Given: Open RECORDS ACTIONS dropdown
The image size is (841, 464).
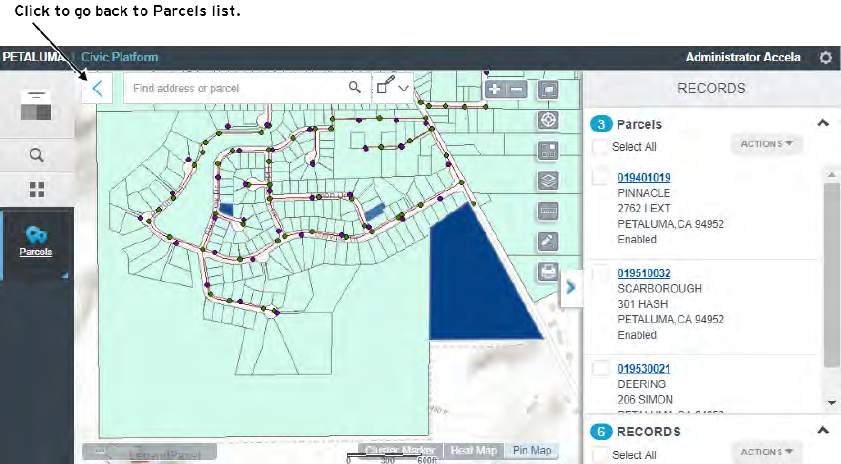Looking at the screenshot, I should pyautogui.click(x=766, y=452).
